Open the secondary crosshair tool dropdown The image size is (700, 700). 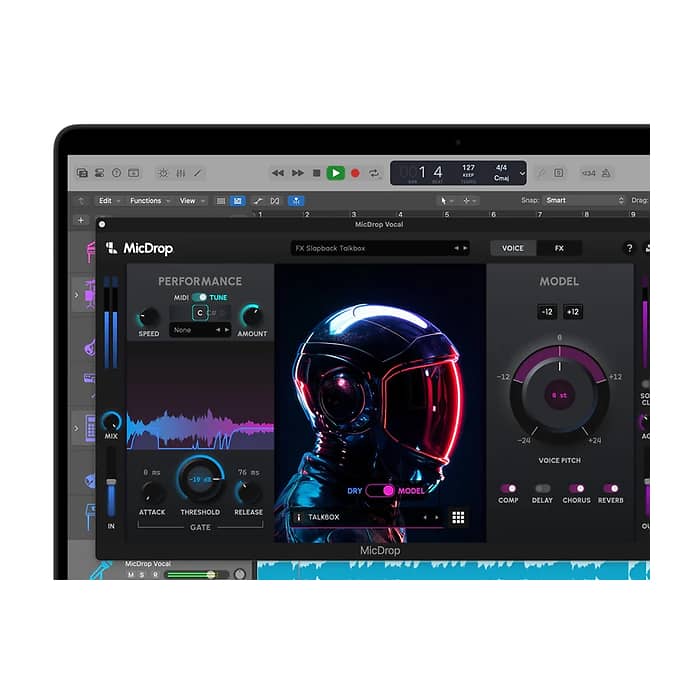pos(469,201)
